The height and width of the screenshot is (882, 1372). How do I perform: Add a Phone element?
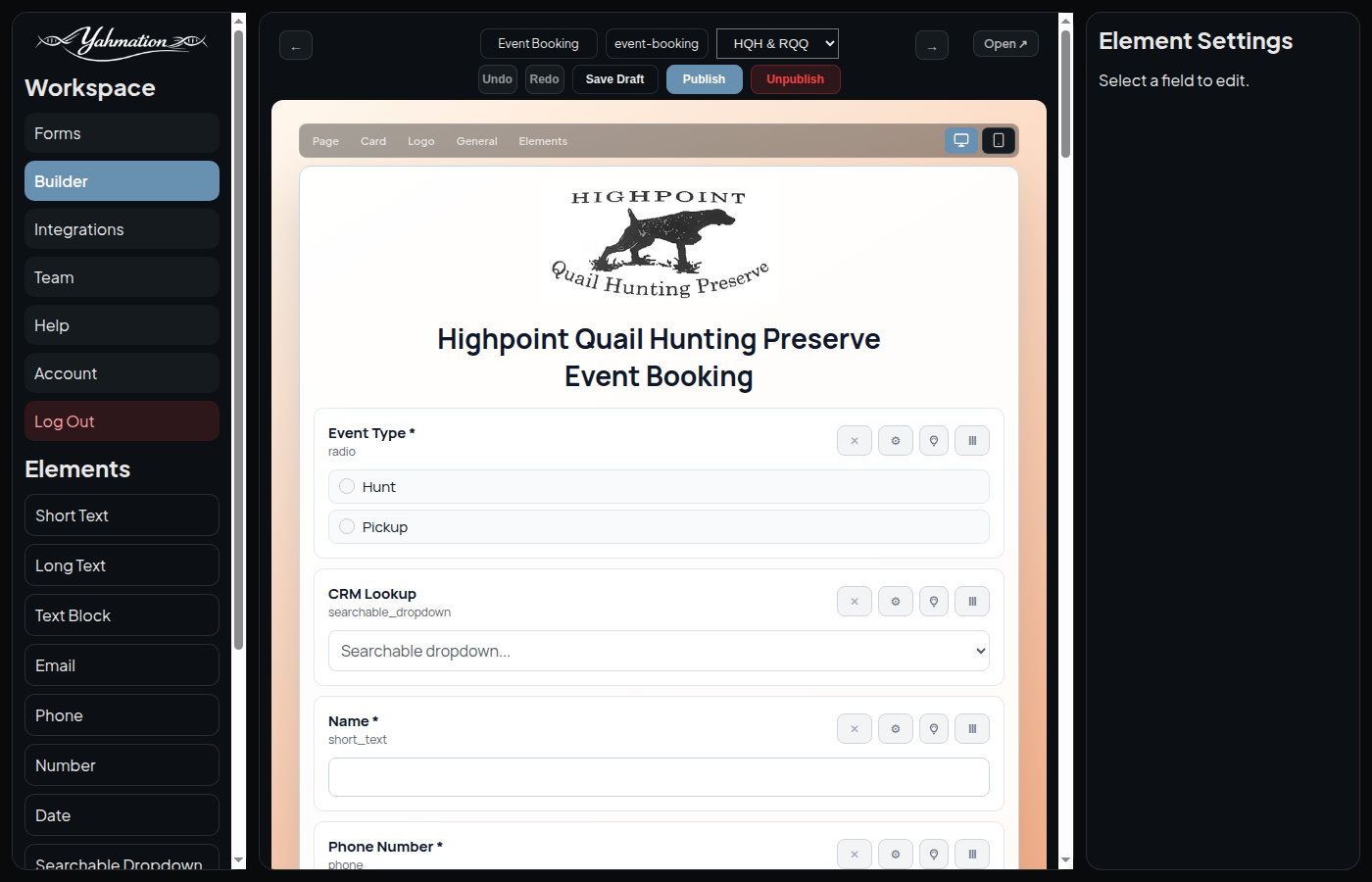(122, 715)
